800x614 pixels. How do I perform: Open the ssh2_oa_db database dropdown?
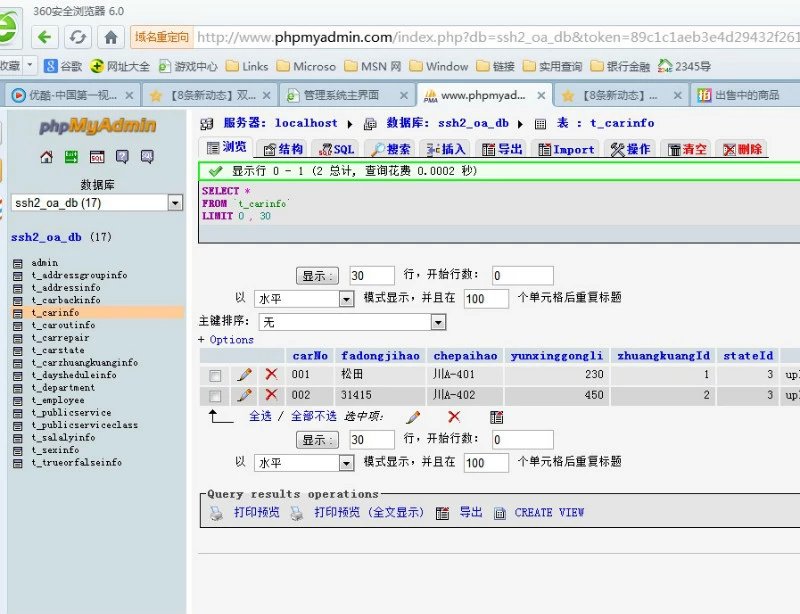tap(175, 203)
